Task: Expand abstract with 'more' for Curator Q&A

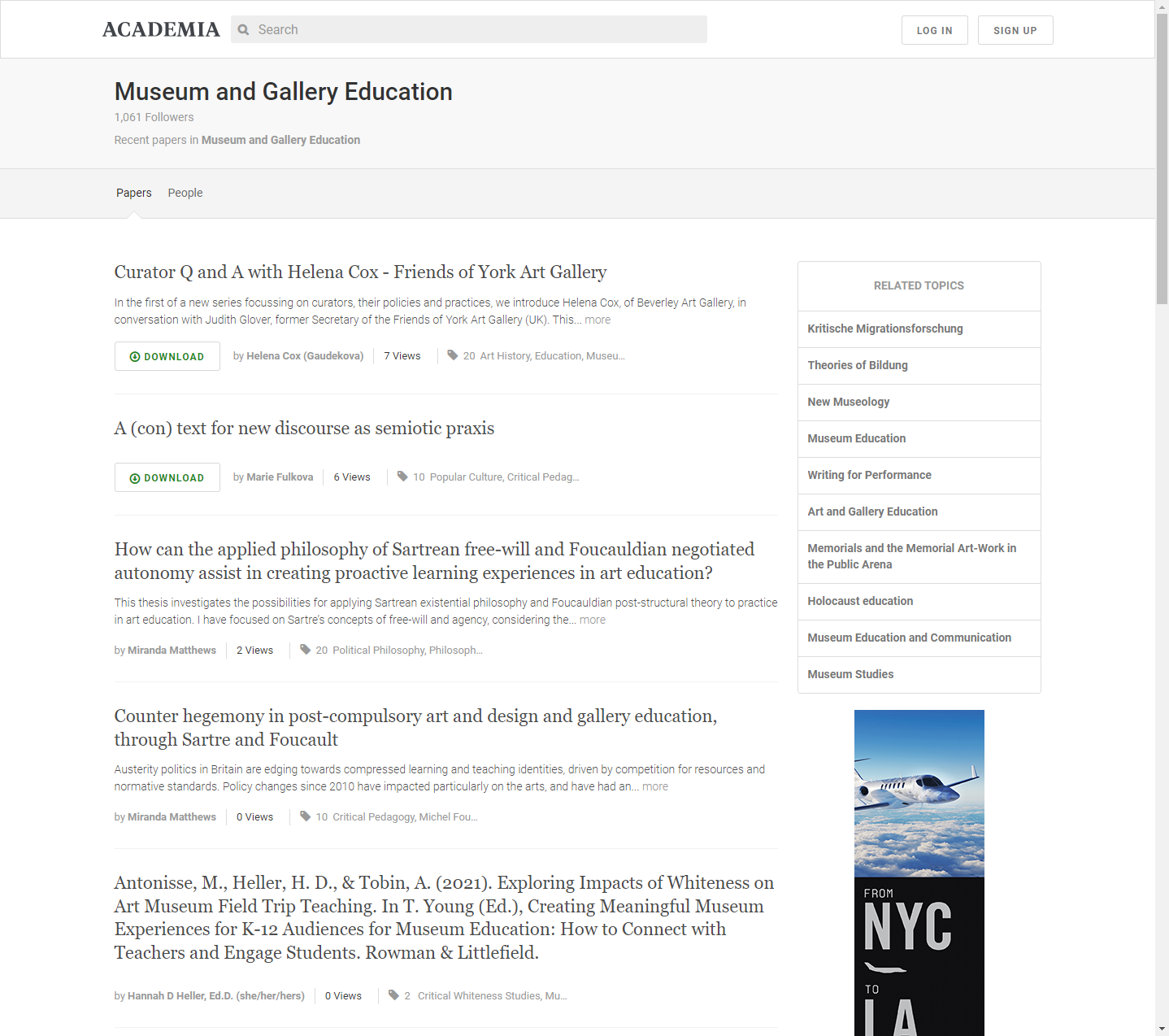Action: 598,320
